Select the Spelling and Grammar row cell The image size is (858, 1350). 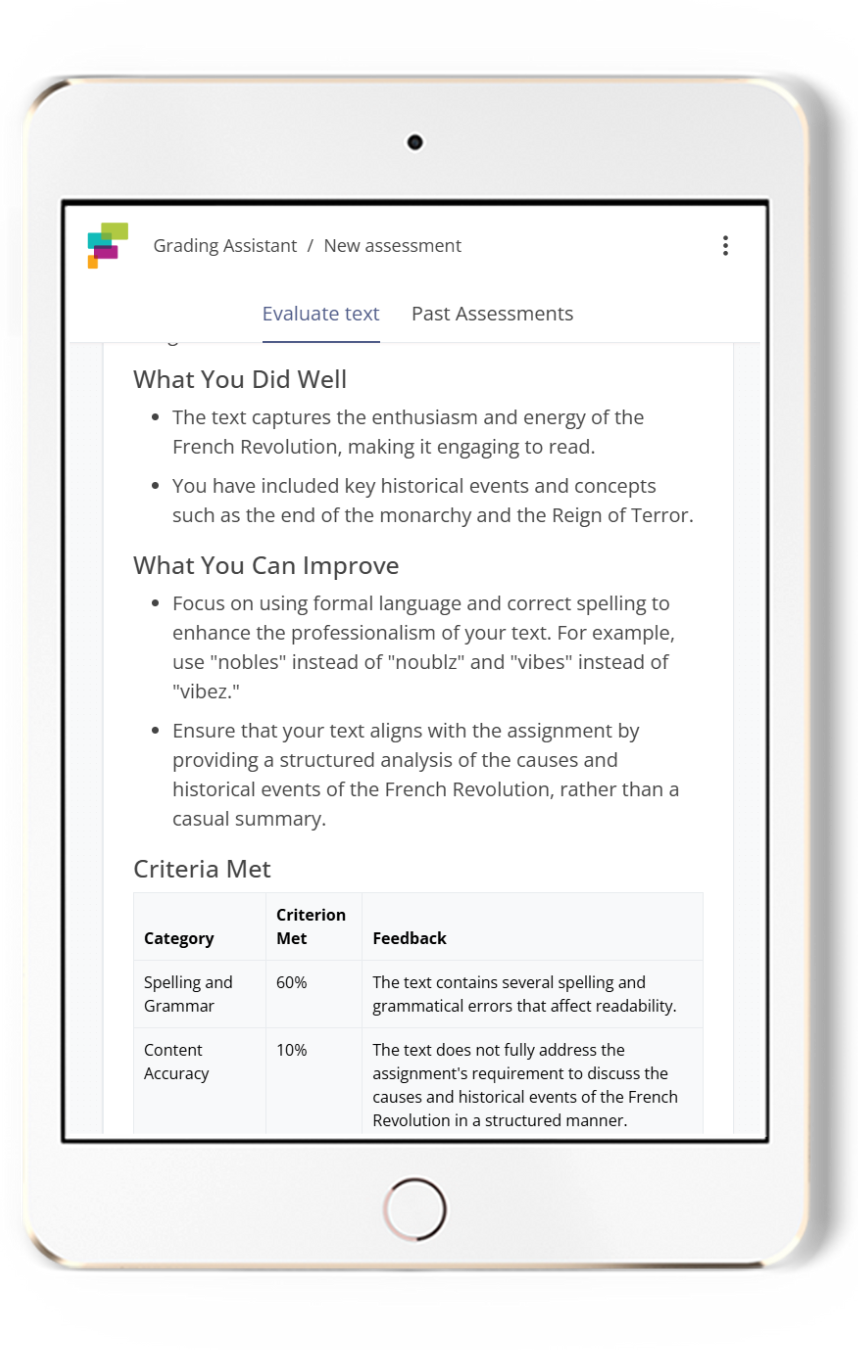(x=188, y=994)
